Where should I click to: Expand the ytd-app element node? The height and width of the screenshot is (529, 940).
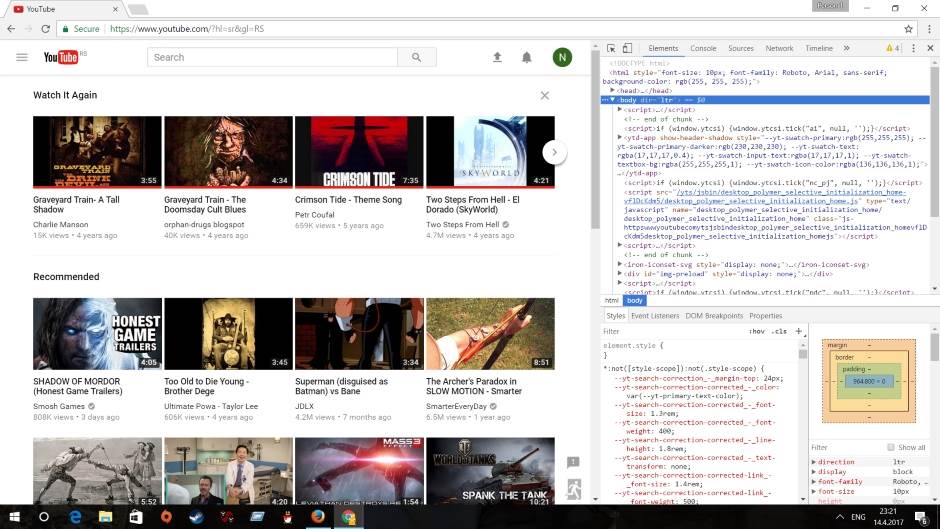tap(620, 137)
